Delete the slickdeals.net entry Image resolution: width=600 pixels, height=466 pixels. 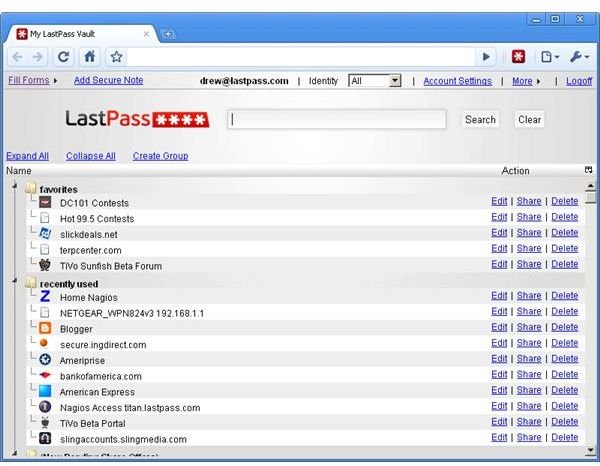564,233
